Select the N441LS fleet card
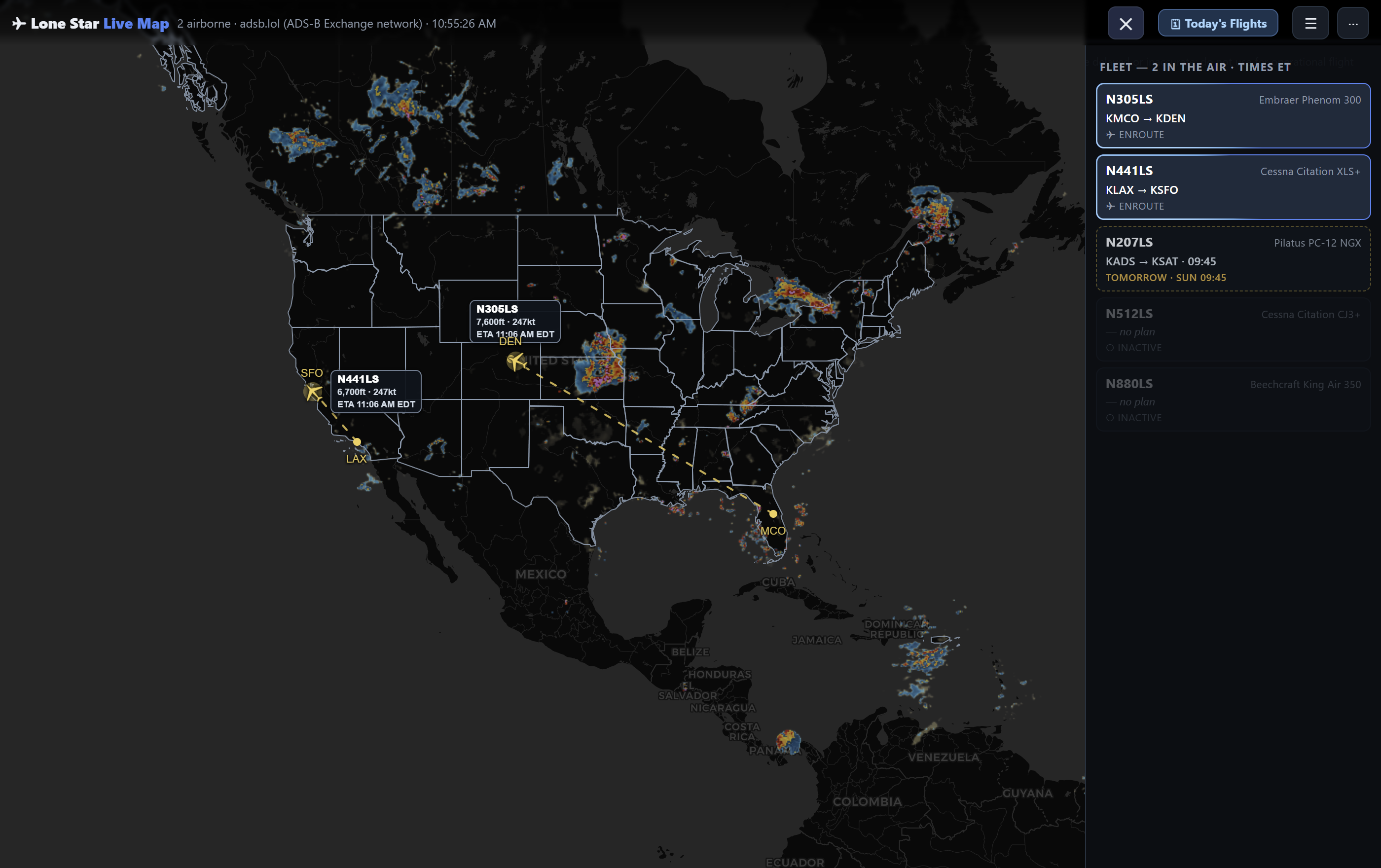 pos(1233,187)
